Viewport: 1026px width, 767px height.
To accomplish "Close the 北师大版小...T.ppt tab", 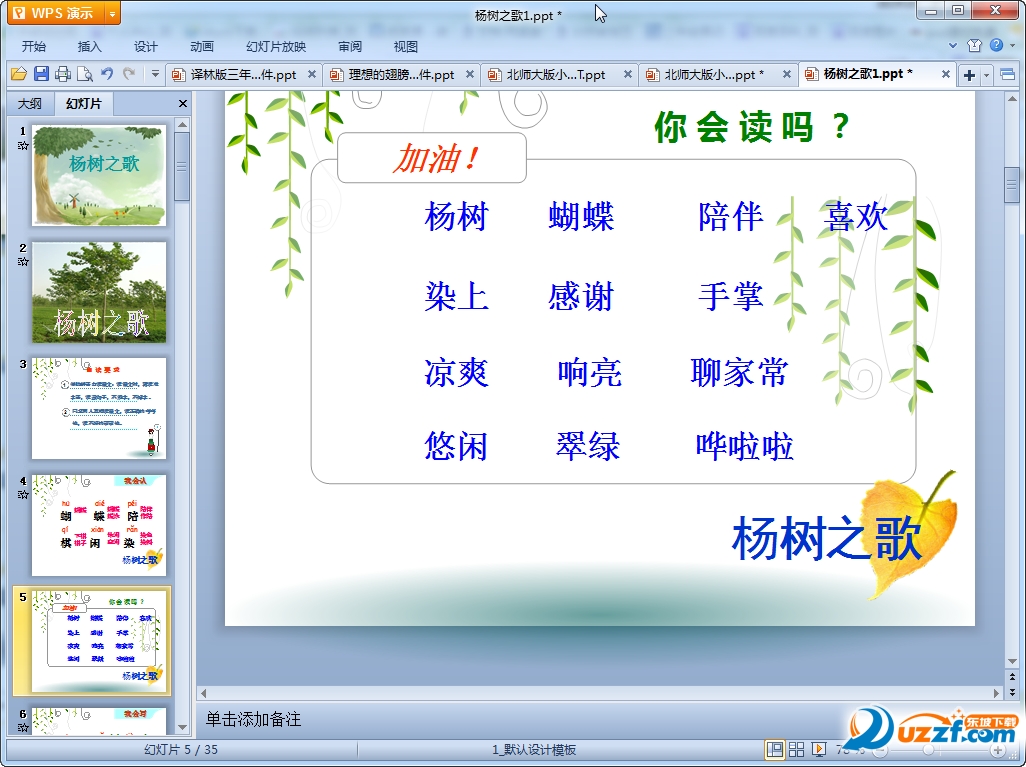I will point(628,75).
